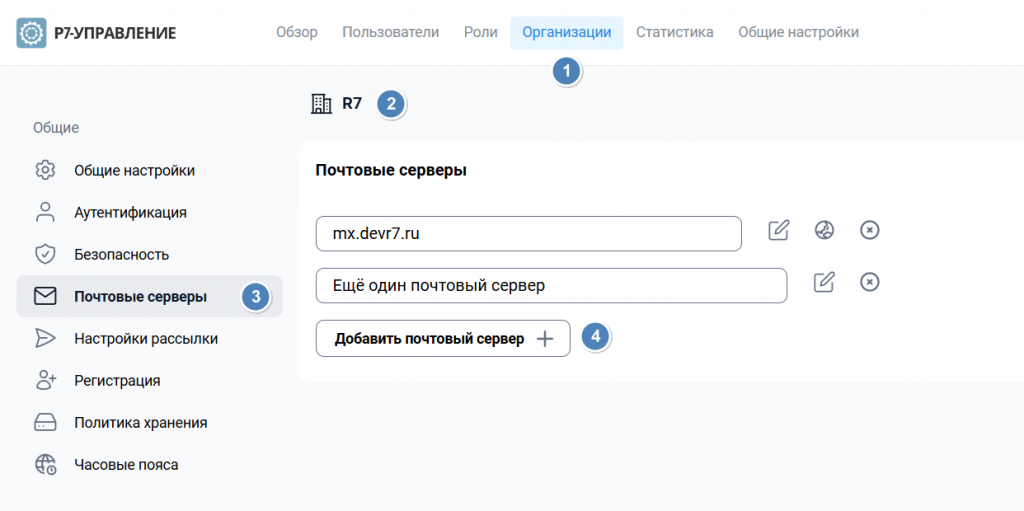Open the Статистика tab
The height and width of the screenshot is (511, 1024).
(x=674, y=32)
